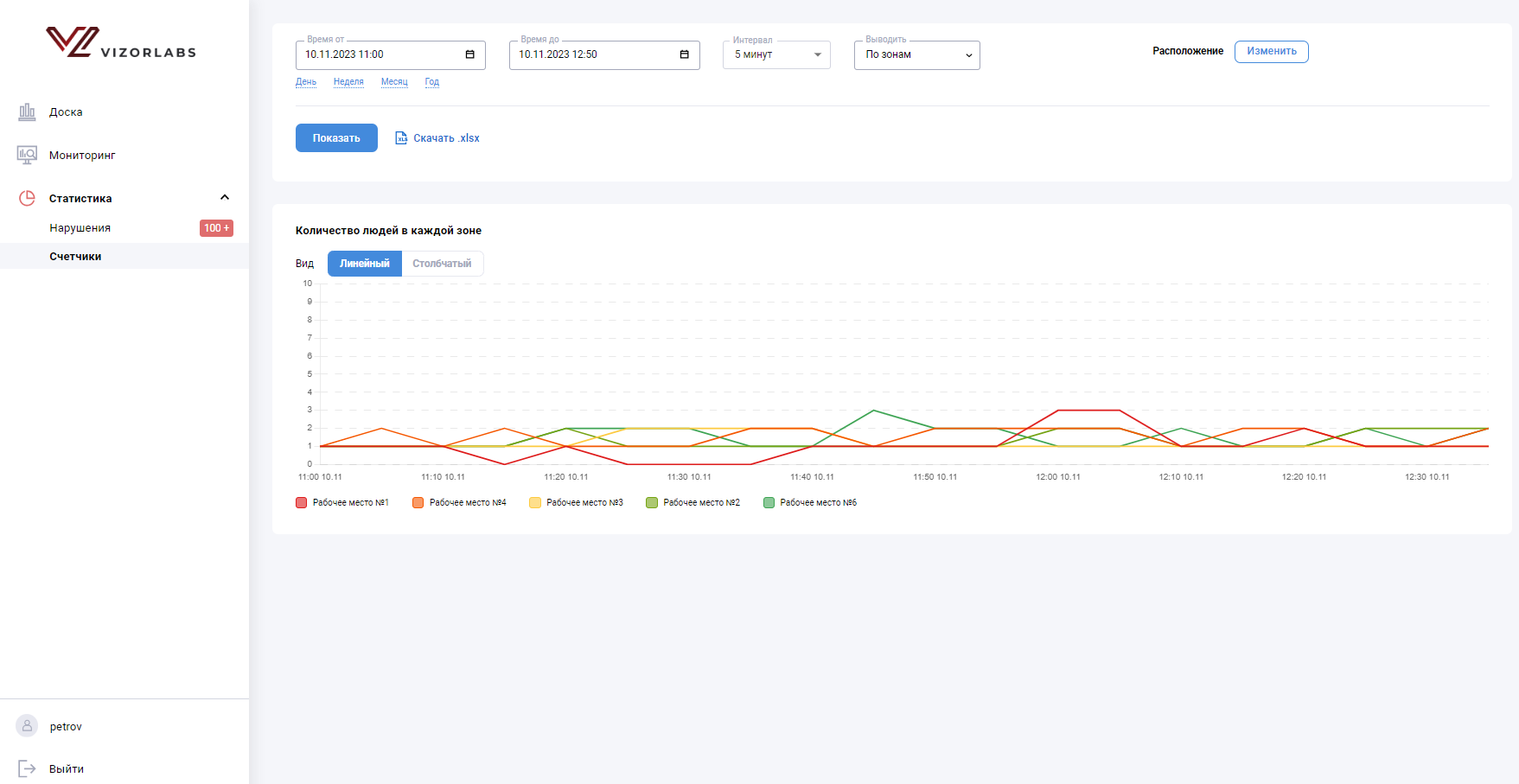Click the Статистика pie chart icon
Screen dimensions: 1519x784
pos(27,198)
